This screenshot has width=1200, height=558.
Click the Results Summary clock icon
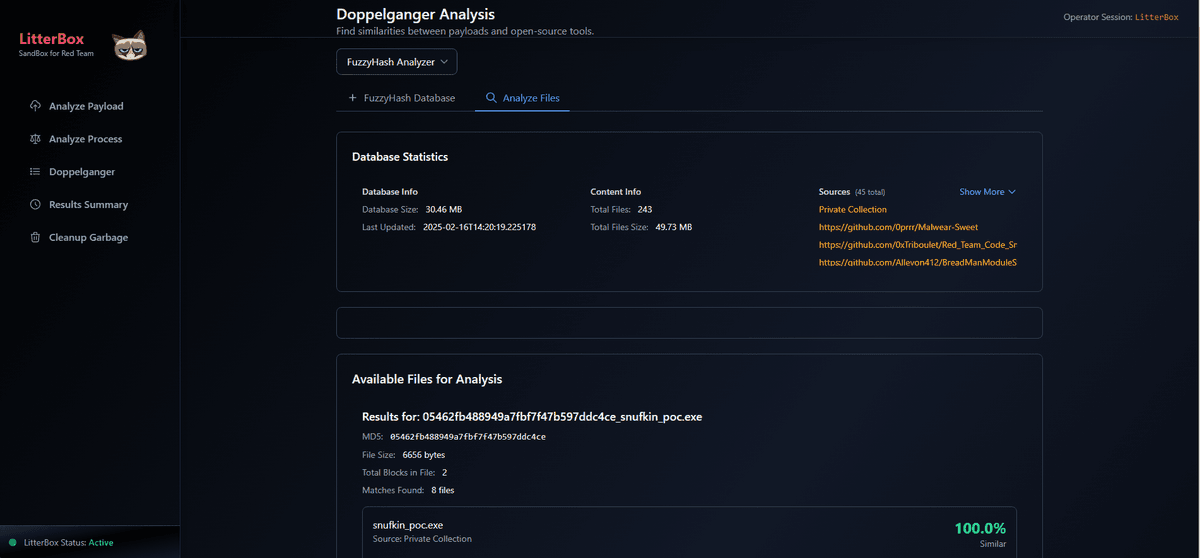pyautogui.click(x=36, y=205)
